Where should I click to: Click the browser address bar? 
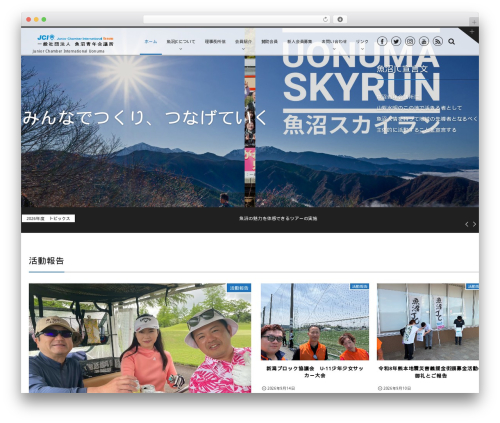(237, 19)
